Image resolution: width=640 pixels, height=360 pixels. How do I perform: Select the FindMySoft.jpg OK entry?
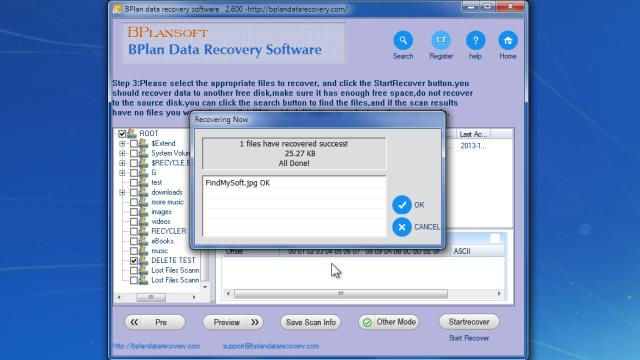click(x=238, y=183)
